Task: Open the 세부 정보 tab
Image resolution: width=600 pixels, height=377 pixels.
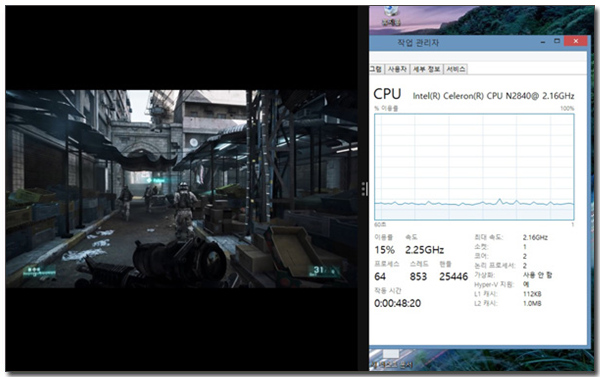Action: pyautogui.click(x=426, y=69)
